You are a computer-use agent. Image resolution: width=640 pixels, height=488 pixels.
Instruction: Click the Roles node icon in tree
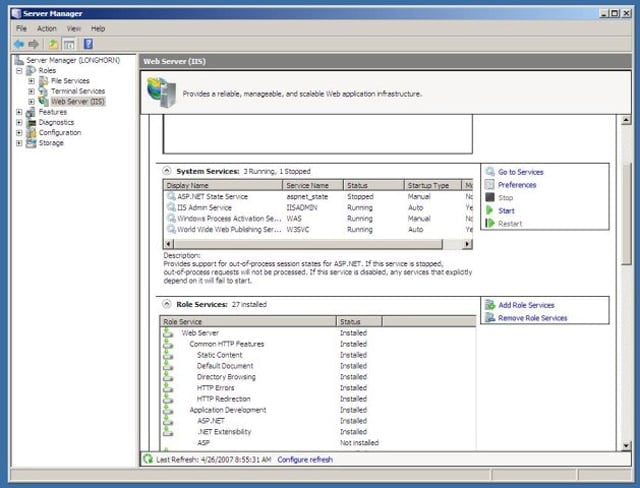click(x=31, y=70)
